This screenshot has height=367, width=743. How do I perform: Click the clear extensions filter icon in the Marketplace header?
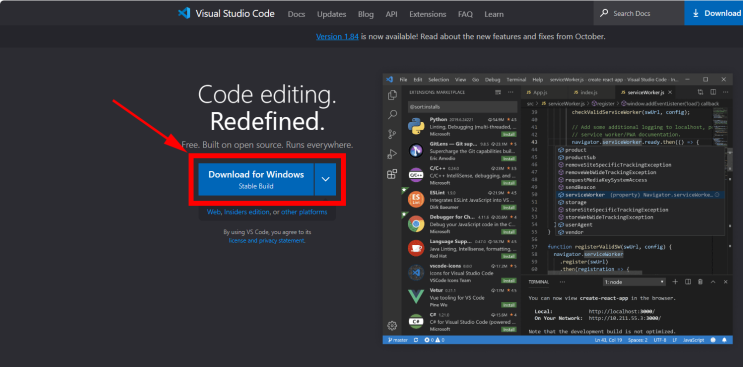coord(498,92)
